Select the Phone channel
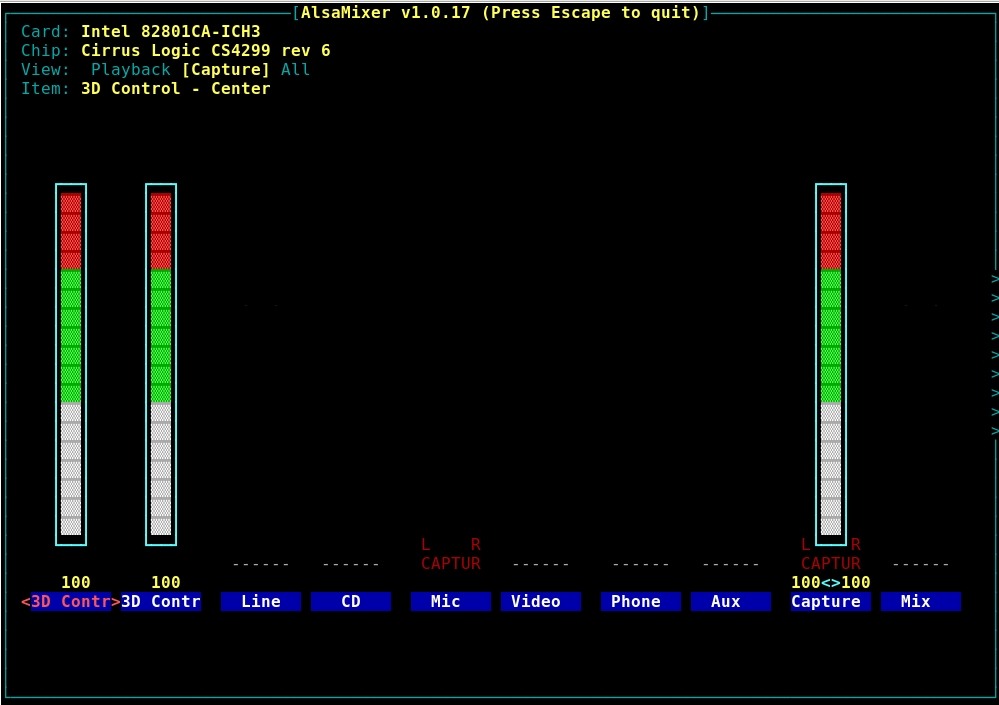The width and height of the screenshot is (999, 705). click(640, 602)
